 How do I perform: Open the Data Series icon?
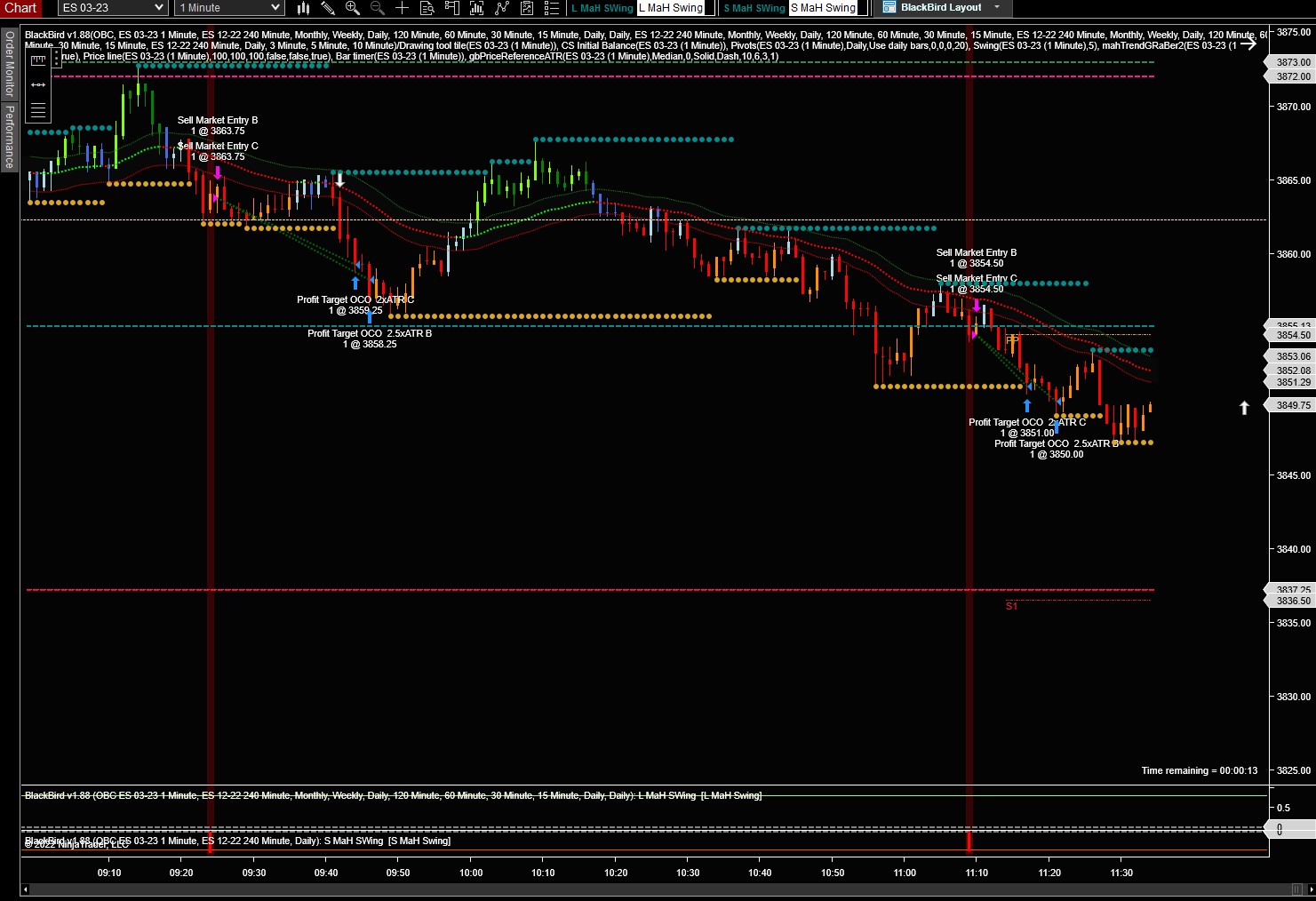pyautogui.click(x=477, y=8)
